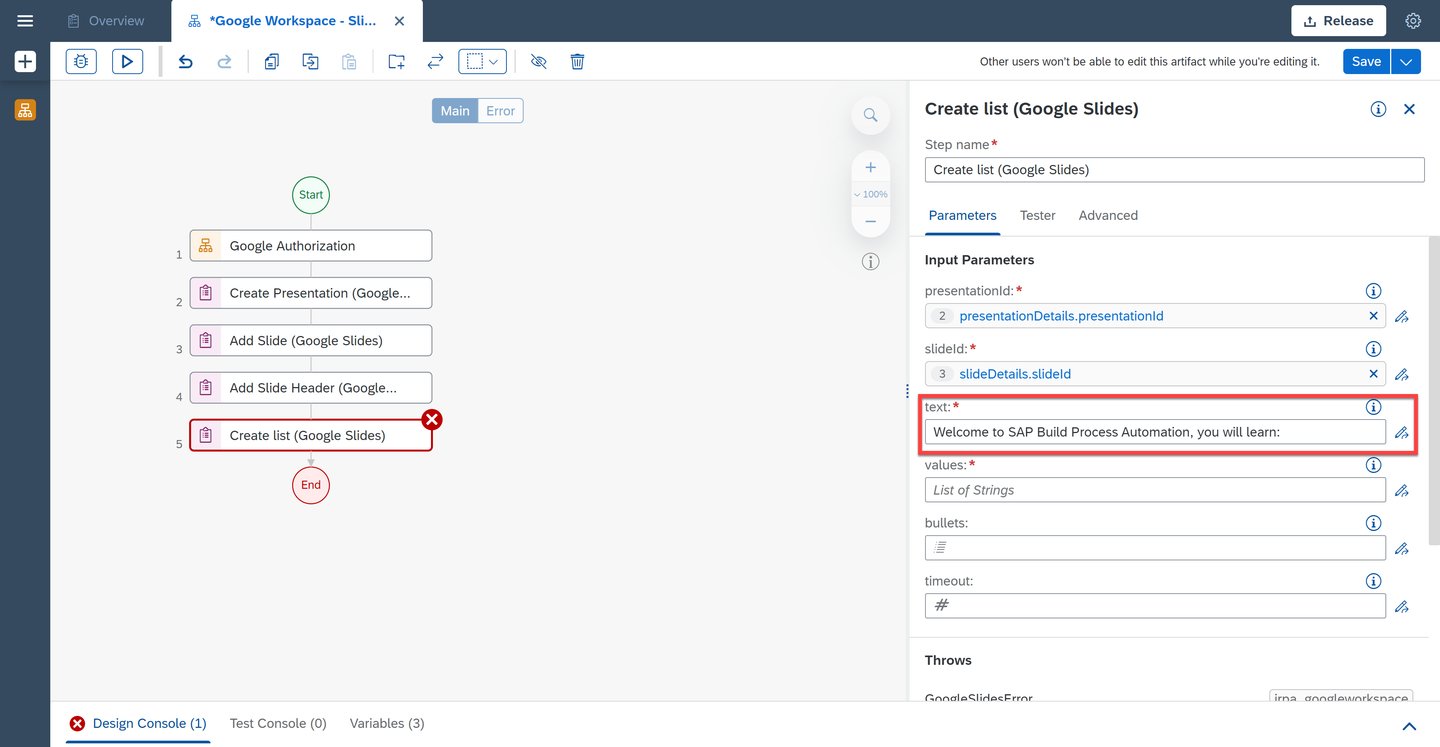1440x747 pixels.
Task: Click the swap arrows icon in toolbar
Action: click(x=435, y=62)
